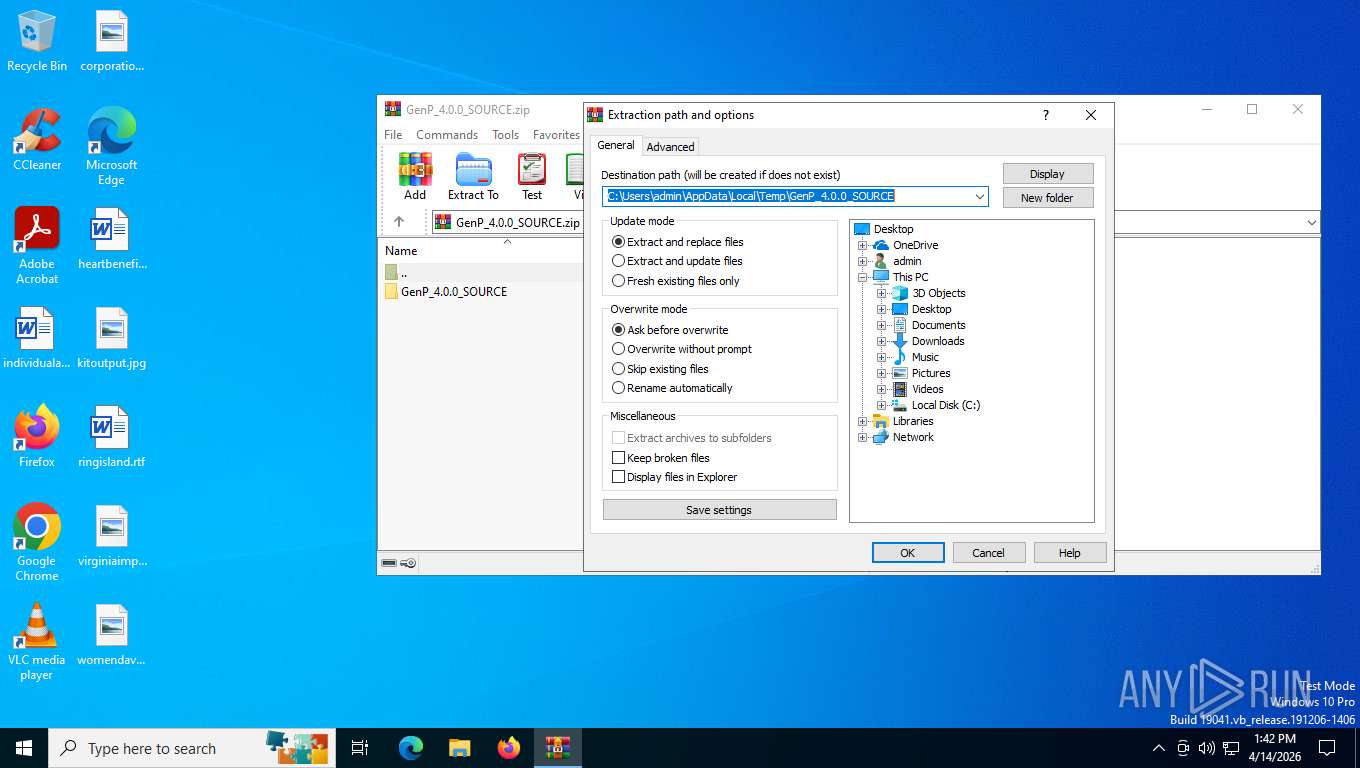This screenshot has height=768, width=1360.
Task: Expand the 3D Objects tree node
Action: pos(881,293)
